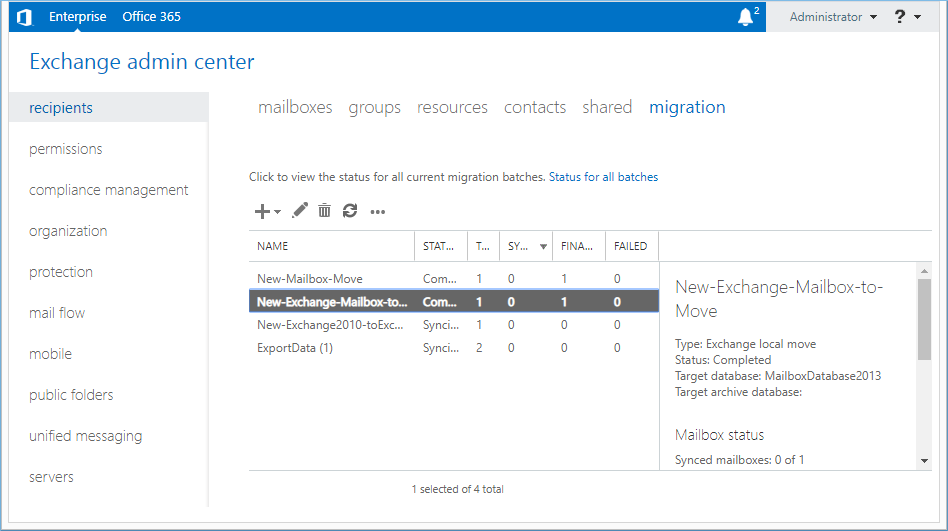Open the mail flow section
948x531 pixels.
click(x=57, y=313)
